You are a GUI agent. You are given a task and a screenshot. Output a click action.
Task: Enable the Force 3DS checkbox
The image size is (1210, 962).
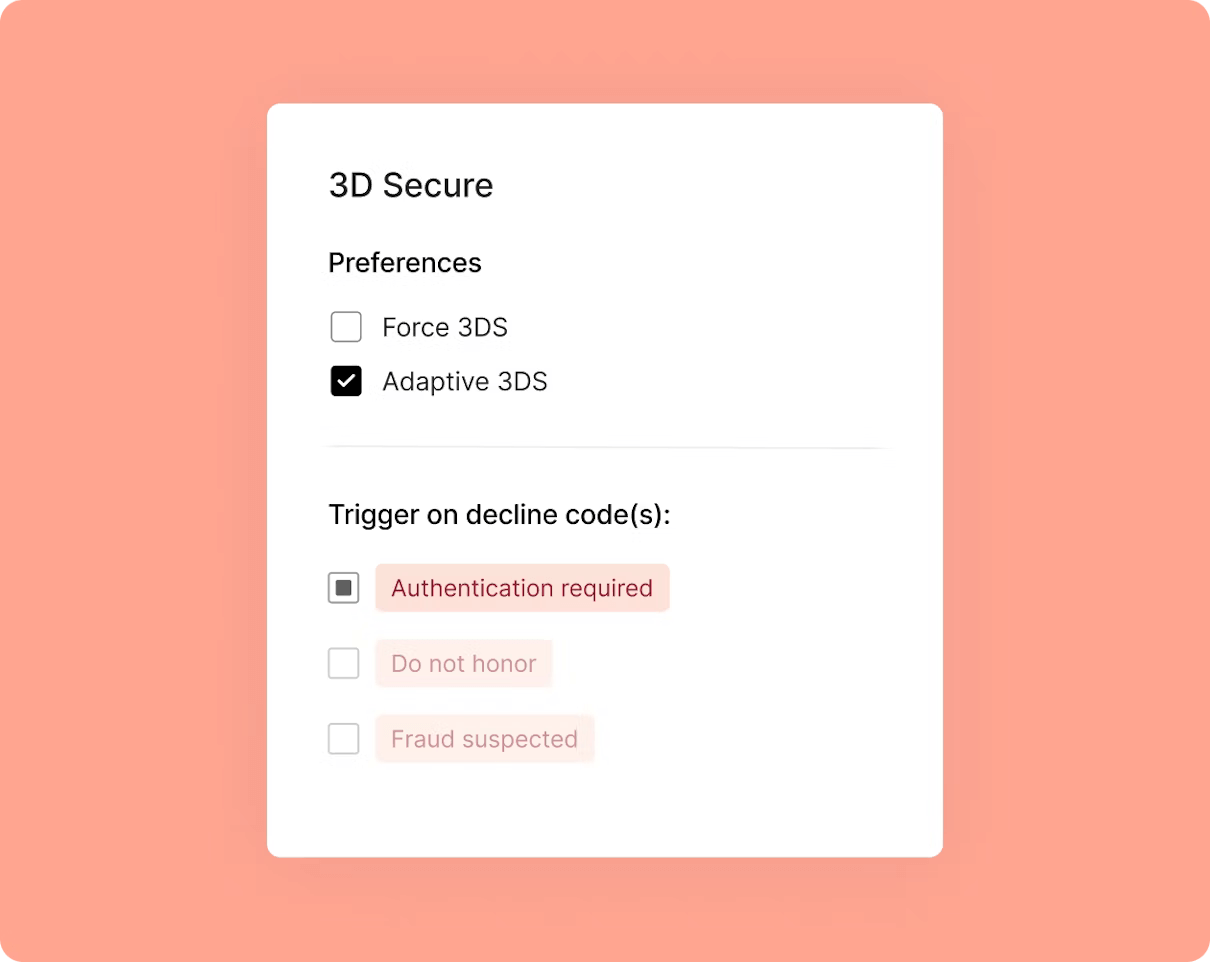point(345,327)
